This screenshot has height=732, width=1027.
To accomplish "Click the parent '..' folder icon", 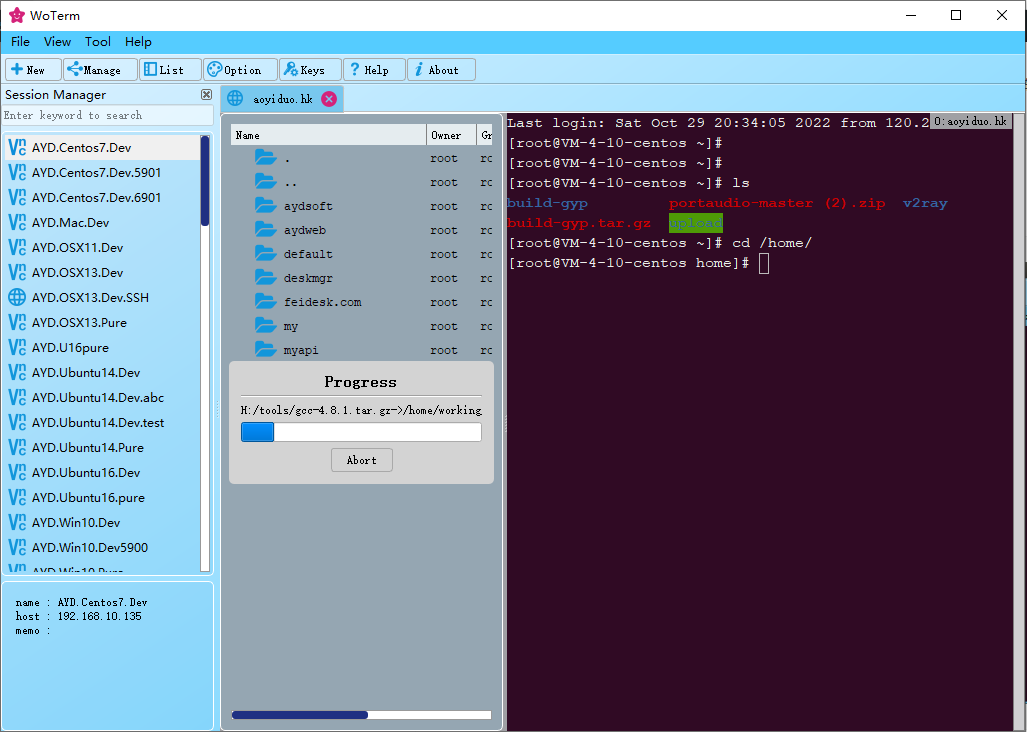I will click(x=265, y=181).
